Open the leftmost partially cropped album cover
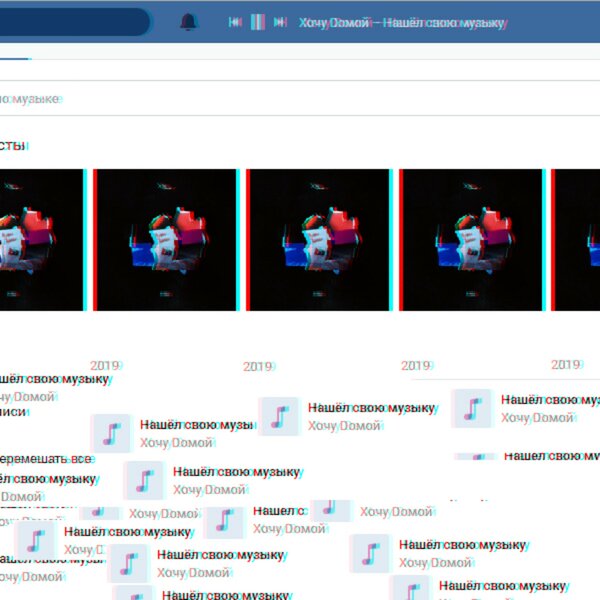 pyautogui.click(x=40, y=240)
